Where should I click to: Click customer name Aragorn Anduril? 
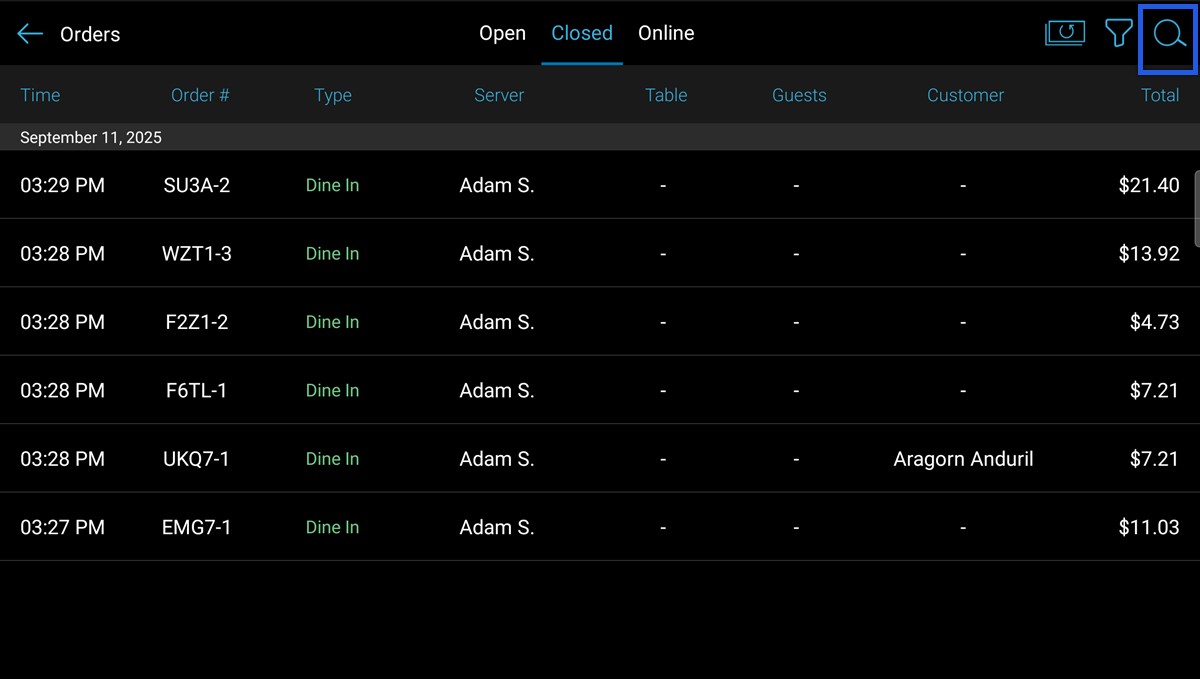coord(963,459)
